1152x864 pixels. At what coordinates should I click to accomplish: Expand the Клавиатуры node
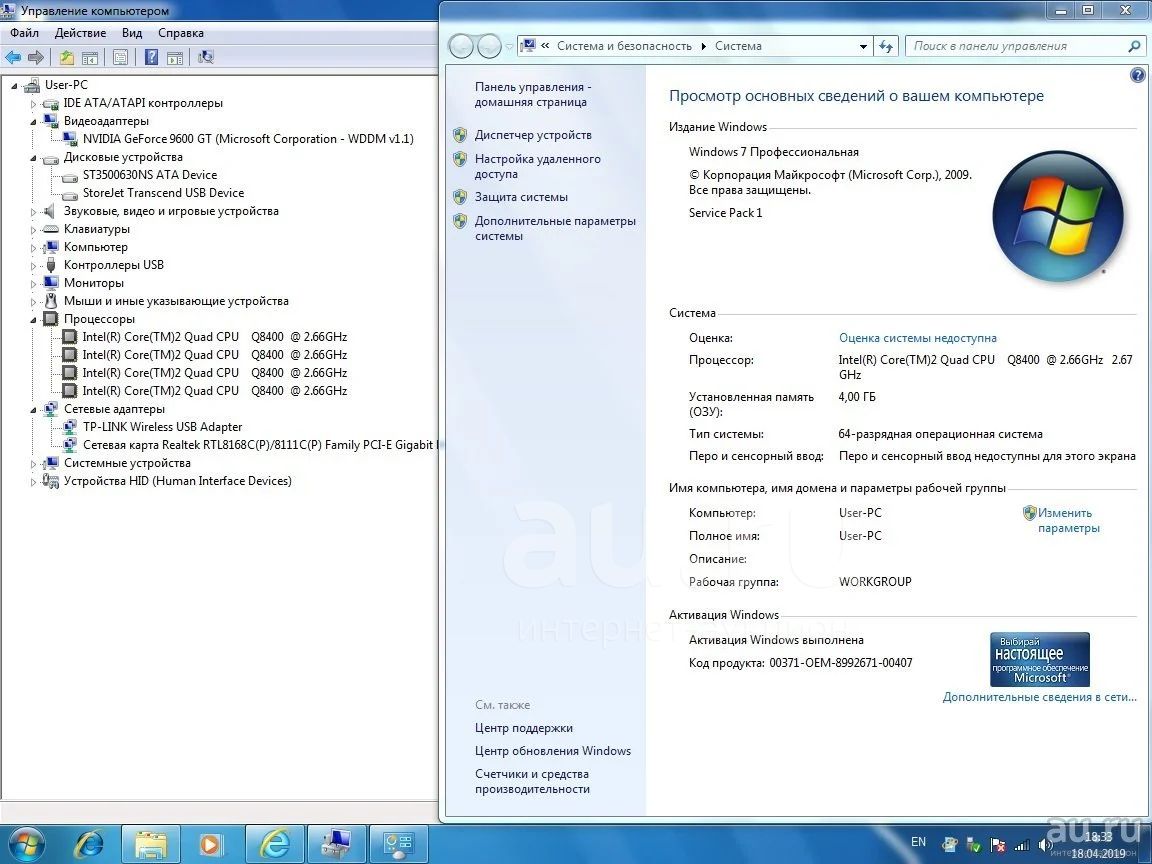point(33,230)
